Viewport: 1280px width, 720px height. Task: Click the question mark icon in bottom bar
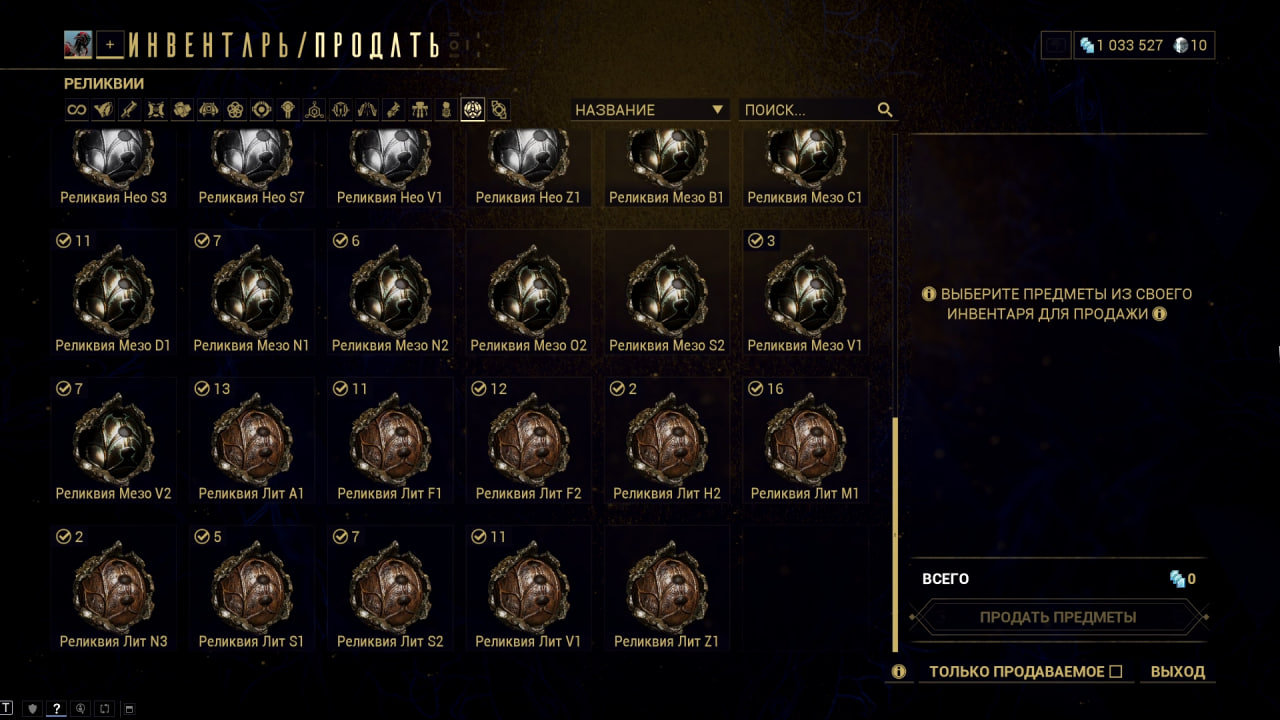pos(57,708)
